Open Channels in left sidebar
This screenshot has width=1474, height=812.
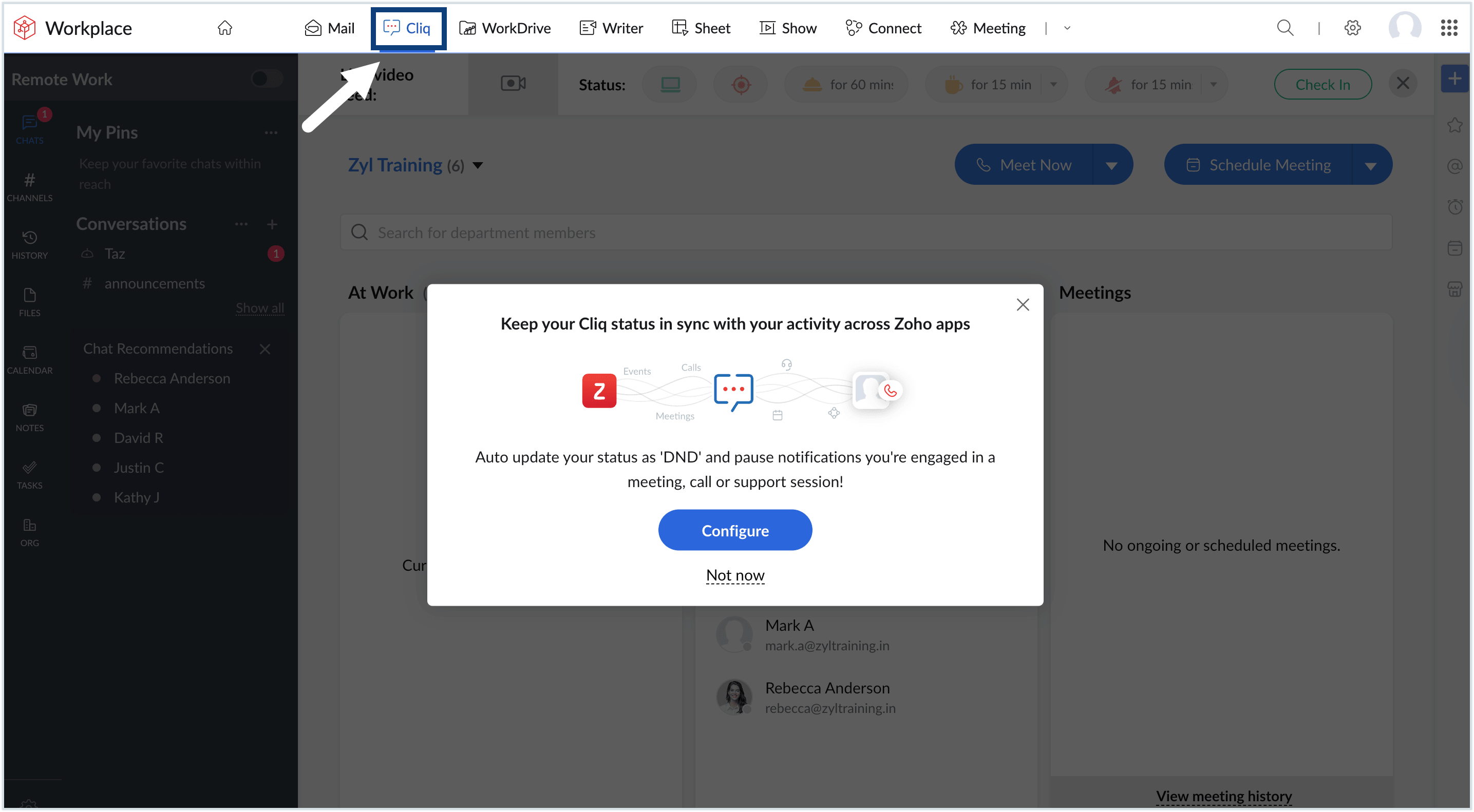pyautogui.click(x=30, y=187)
